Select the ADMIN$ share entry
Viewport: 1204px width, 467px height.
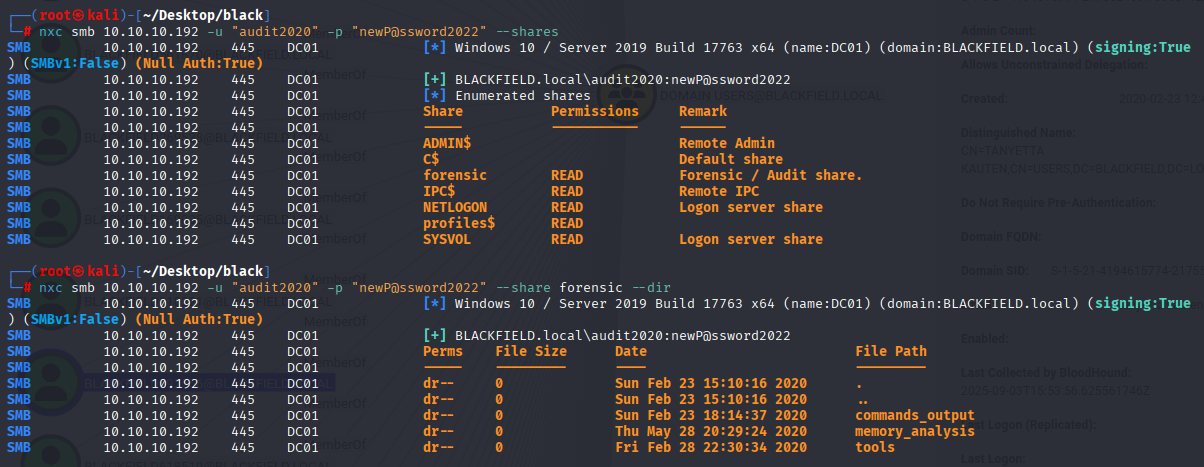(x=447, y=143)
